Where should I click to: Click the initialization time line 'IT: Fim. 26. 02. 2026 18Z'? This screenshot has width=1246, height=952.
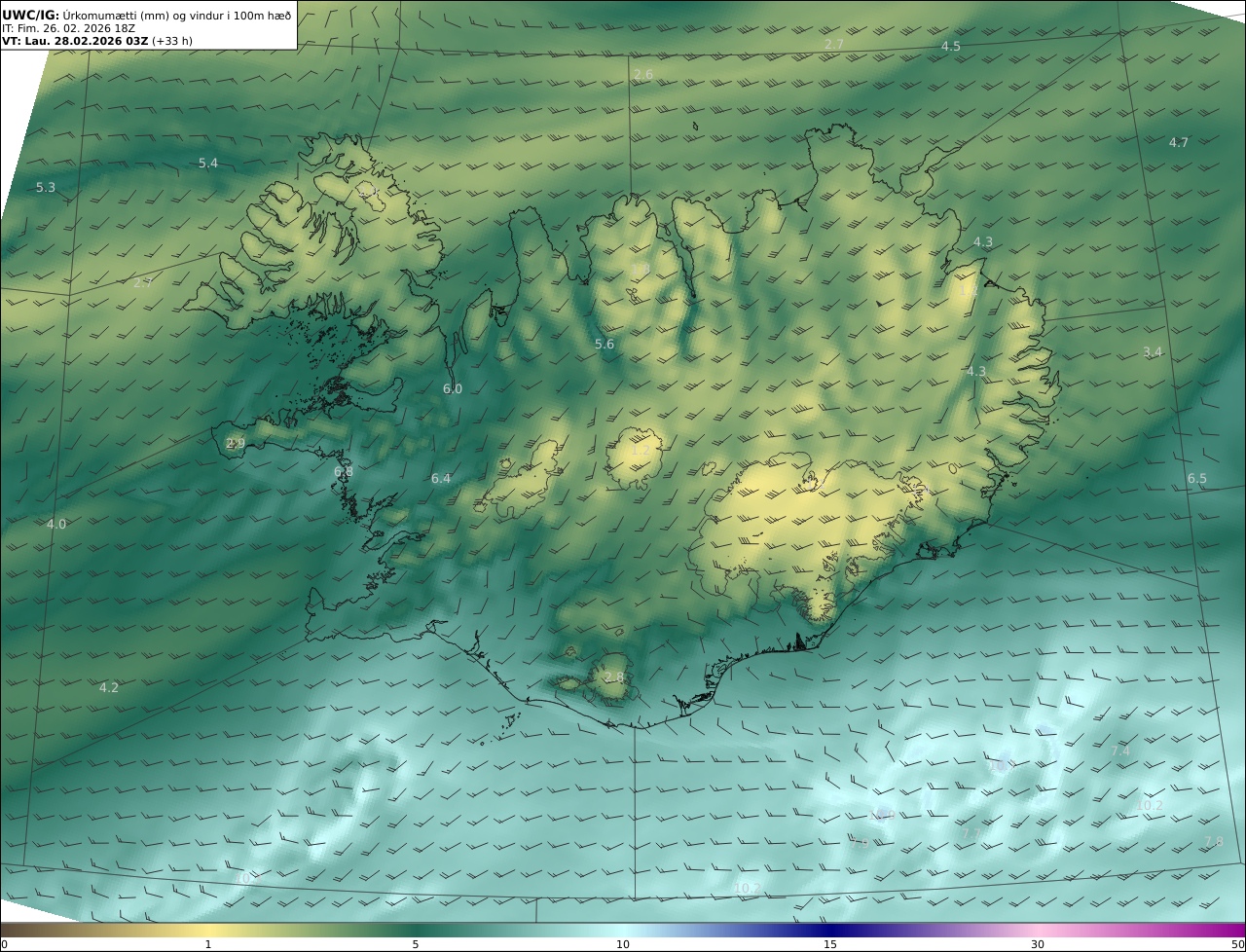click(x=68, y=28)
